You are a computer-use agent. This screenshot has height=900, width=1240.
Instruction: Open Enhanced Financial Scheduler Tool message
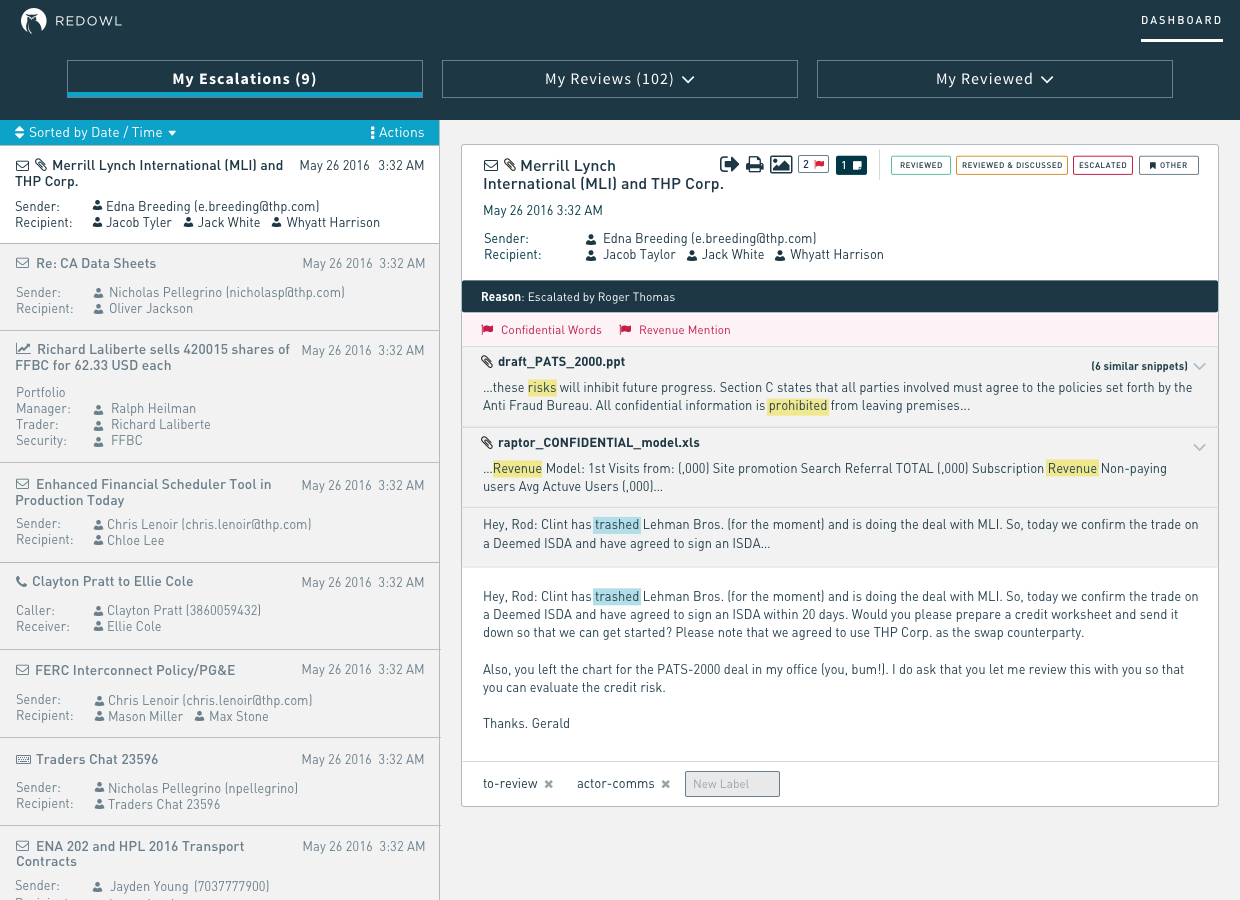(219, 513)
